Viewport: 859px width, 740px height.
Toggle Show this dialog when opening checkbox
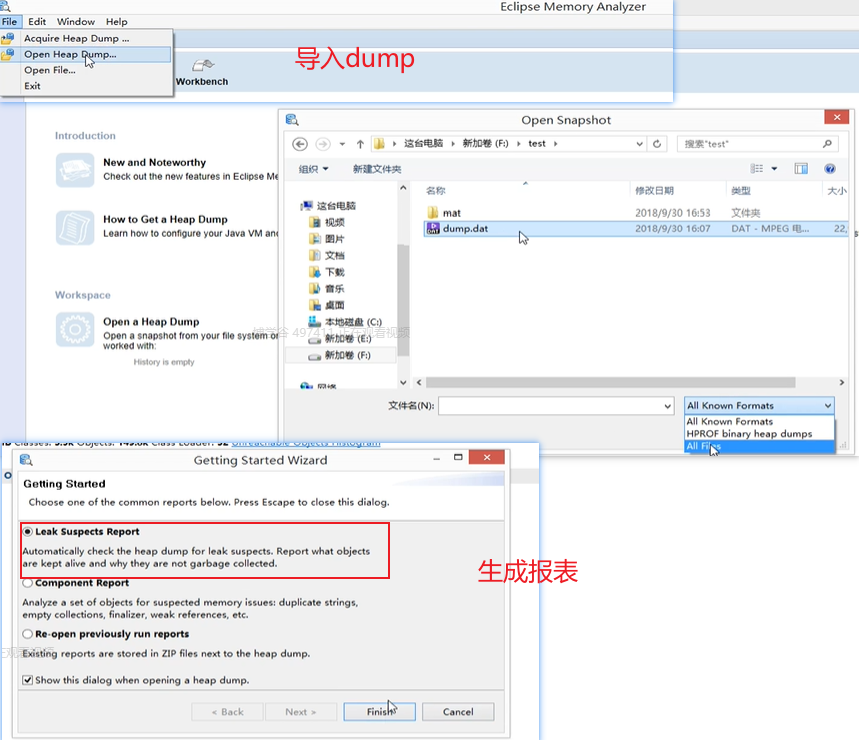(28, 680)
